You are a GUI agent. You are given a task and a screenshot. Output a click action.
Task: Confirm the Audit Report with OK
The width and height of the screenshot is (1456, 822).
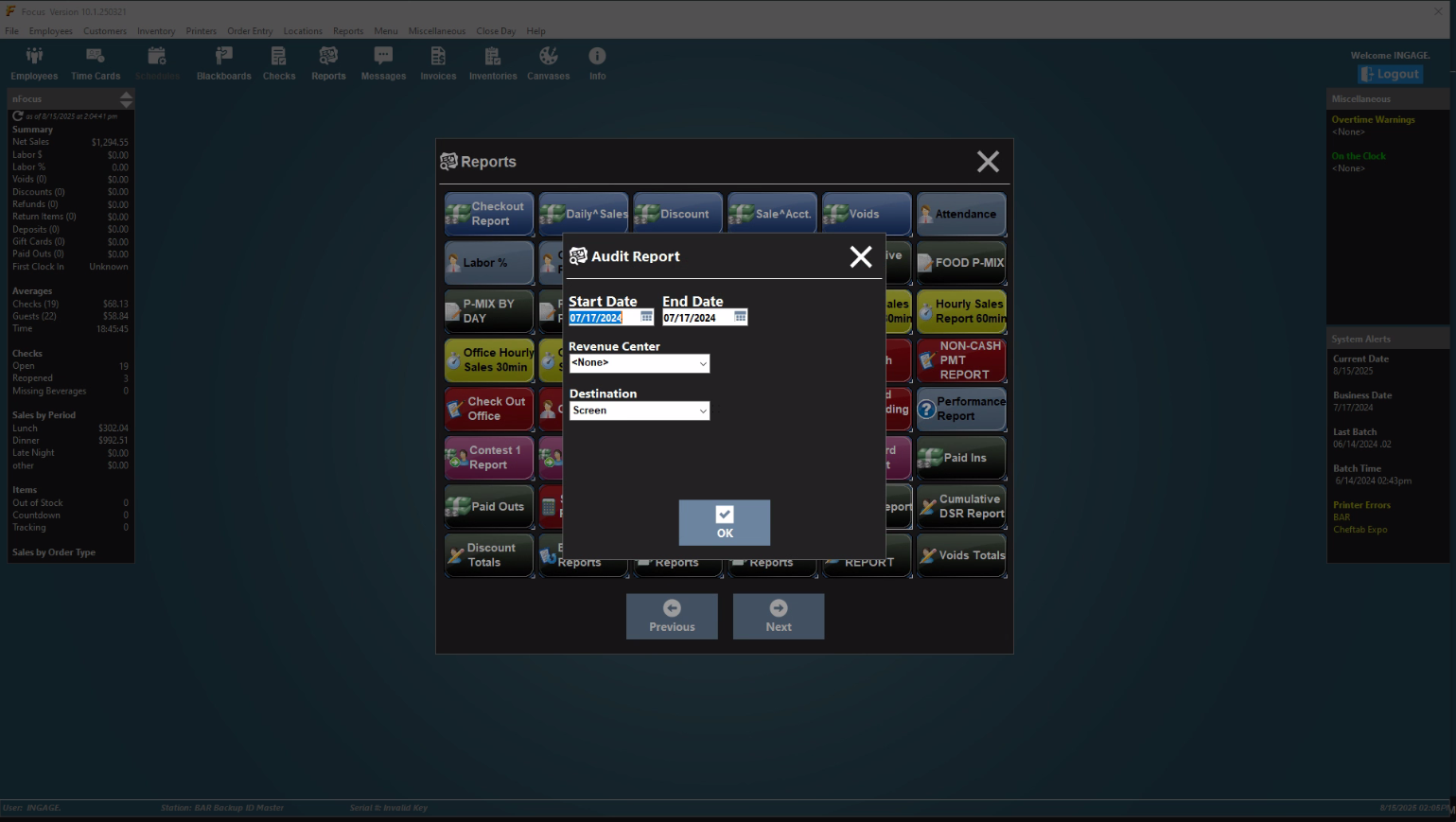tap(725, 522)
